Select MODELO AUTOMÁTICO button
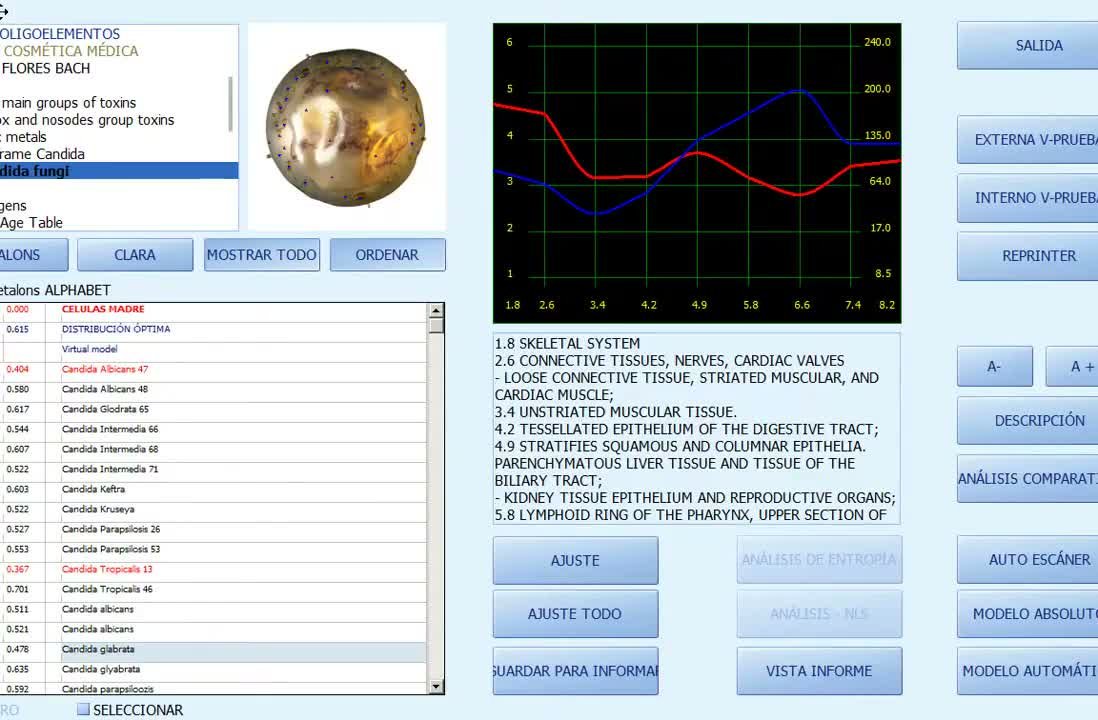Image resolution: width=1098 pixels, height=720 pixels. click(x=1027, y=671)
